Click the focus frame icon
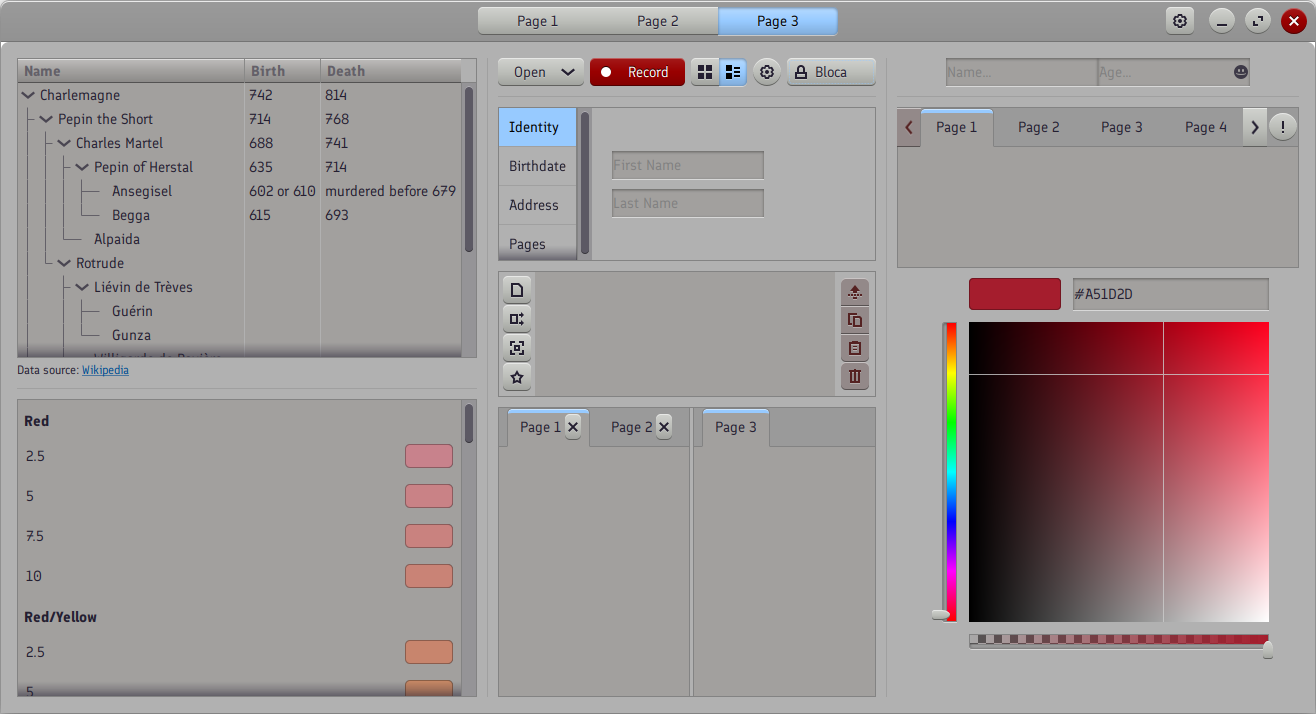1316x714 pixels. [517, 348]
